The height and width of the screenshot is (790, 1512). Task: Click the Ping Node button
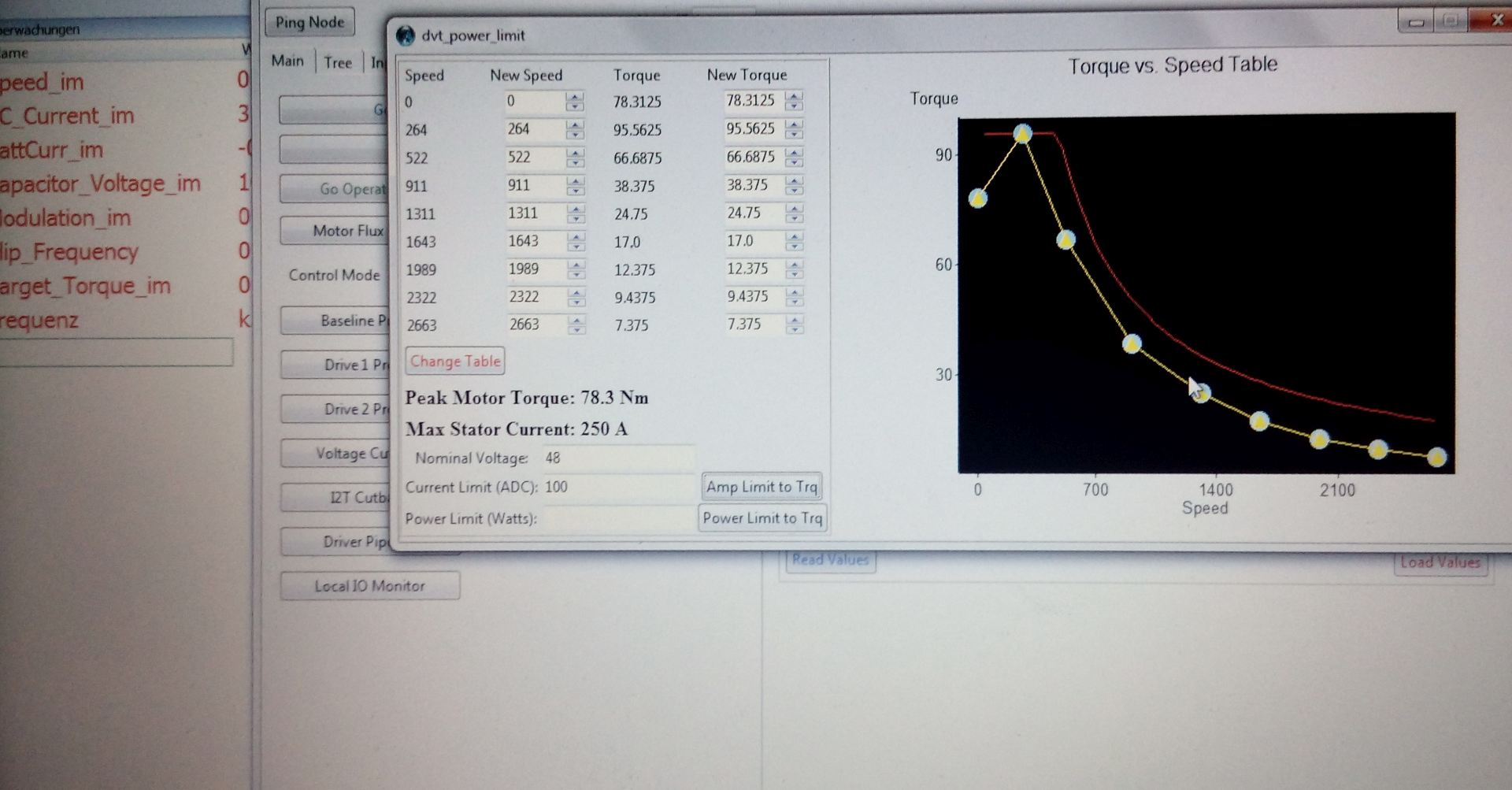tap(309, 22)
